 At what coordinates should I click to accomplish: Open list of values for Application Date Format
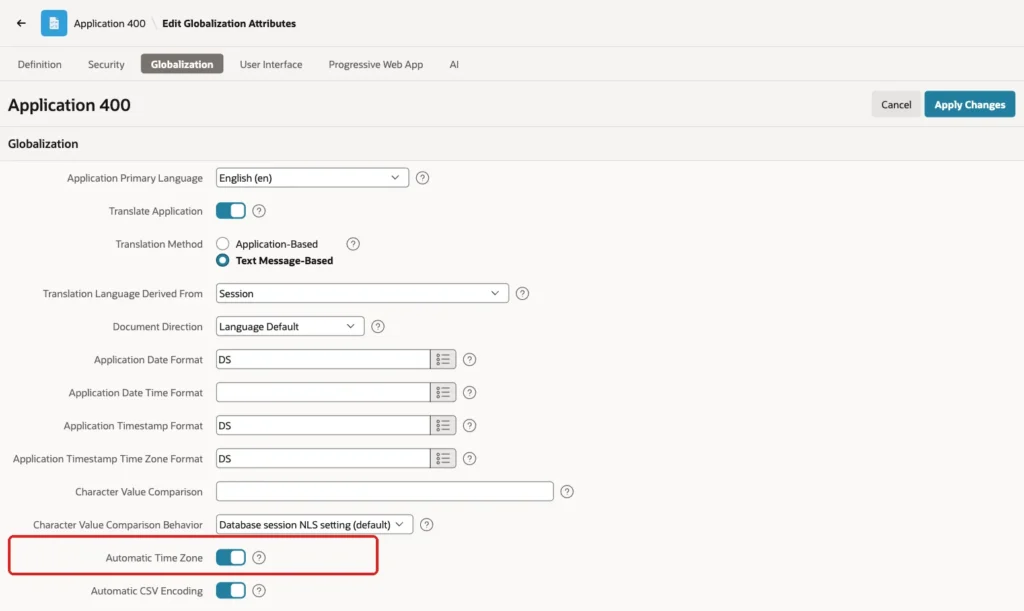(443, 359)
